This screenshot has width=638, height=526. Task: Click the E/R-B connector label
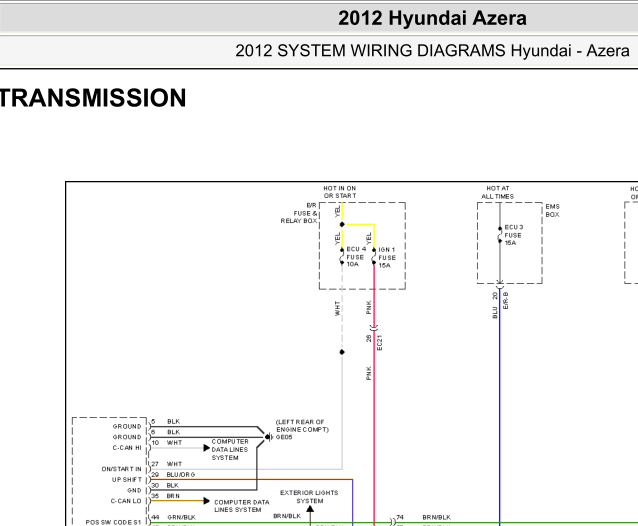(506, 300)
